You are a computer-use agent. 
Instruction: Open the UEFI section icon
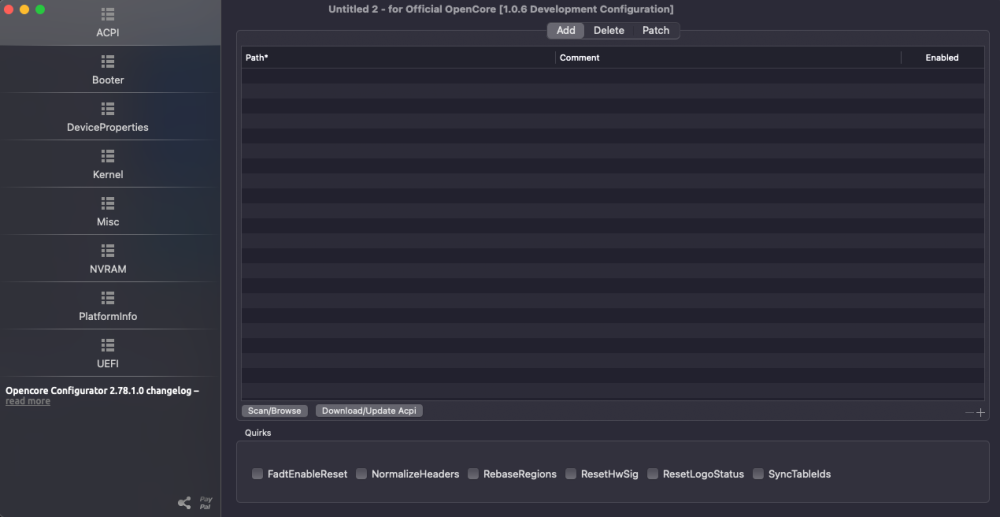pyautogui.click(x=108, y=345)
